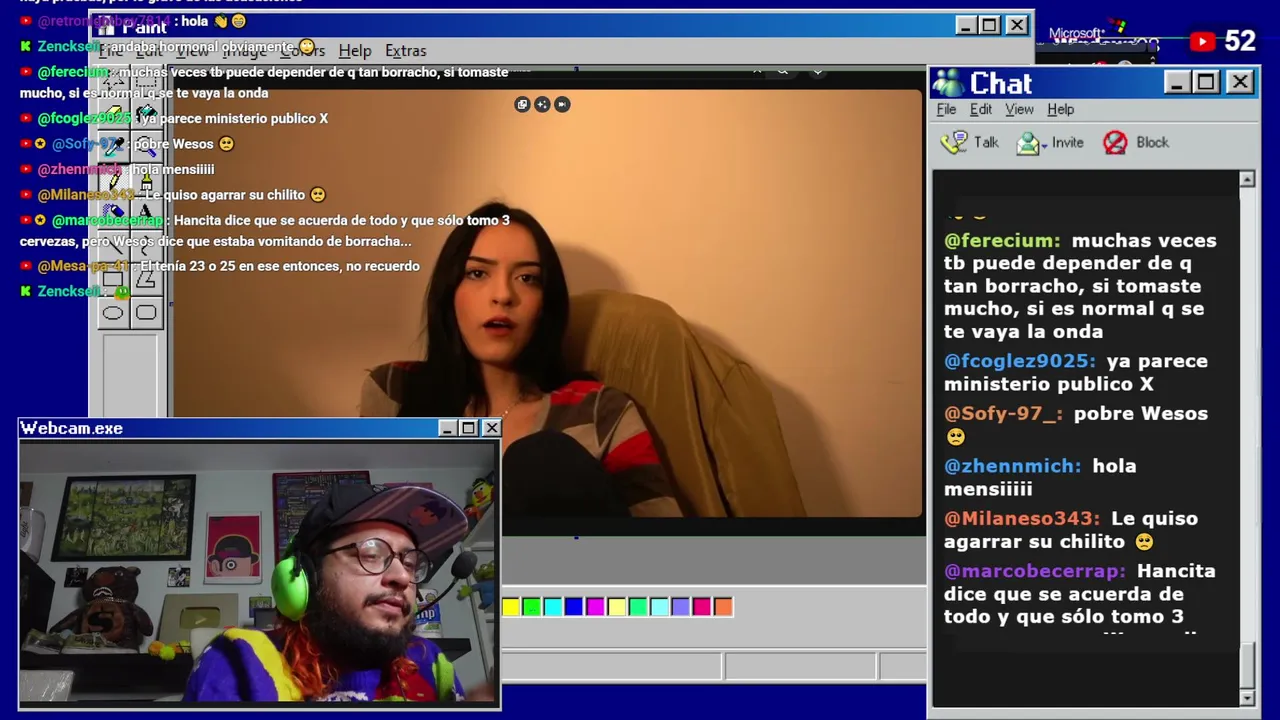
Task: Click the main video in Paint canvas
Action: pos(547,304)
